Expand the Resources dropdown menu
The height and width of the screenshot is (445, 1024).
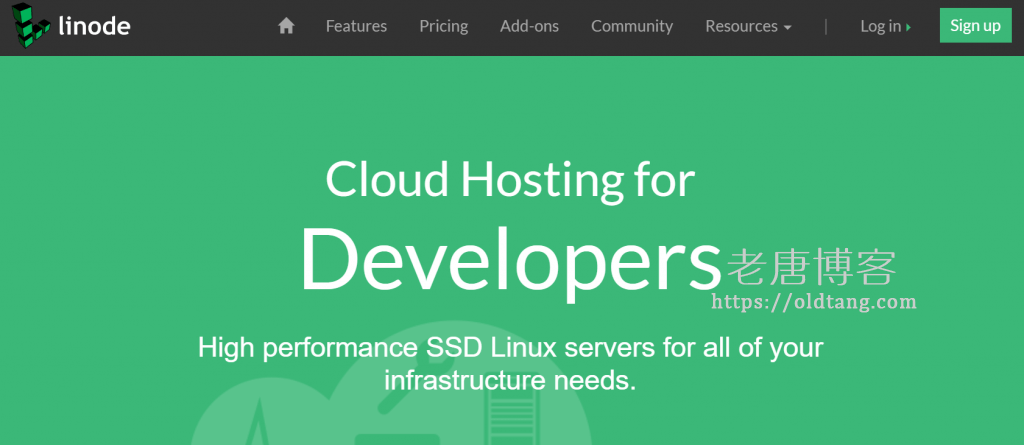748,26
